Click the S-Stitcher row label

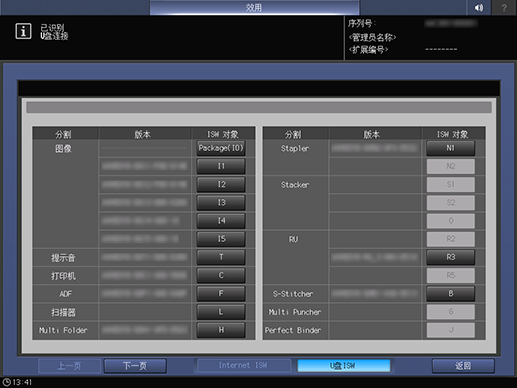coord(293,294)
